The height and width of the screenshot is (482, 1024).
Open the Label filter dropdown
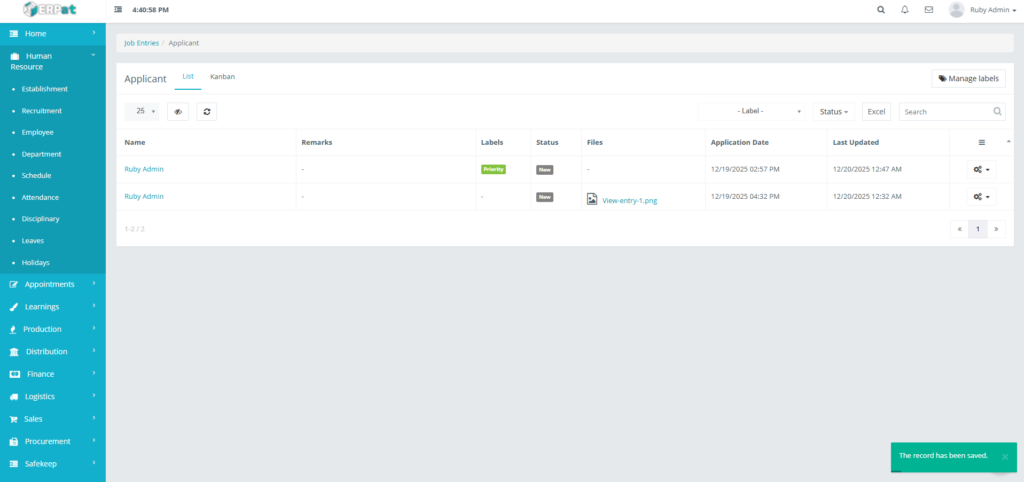click(x=751, y=112)
